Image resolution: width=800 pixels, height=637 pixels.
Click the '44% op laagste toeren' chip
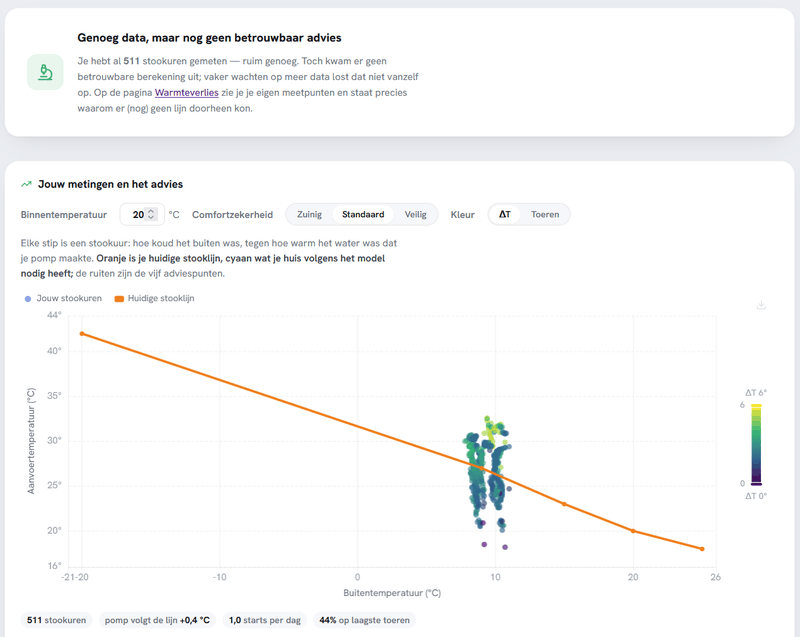click(364, 620)
